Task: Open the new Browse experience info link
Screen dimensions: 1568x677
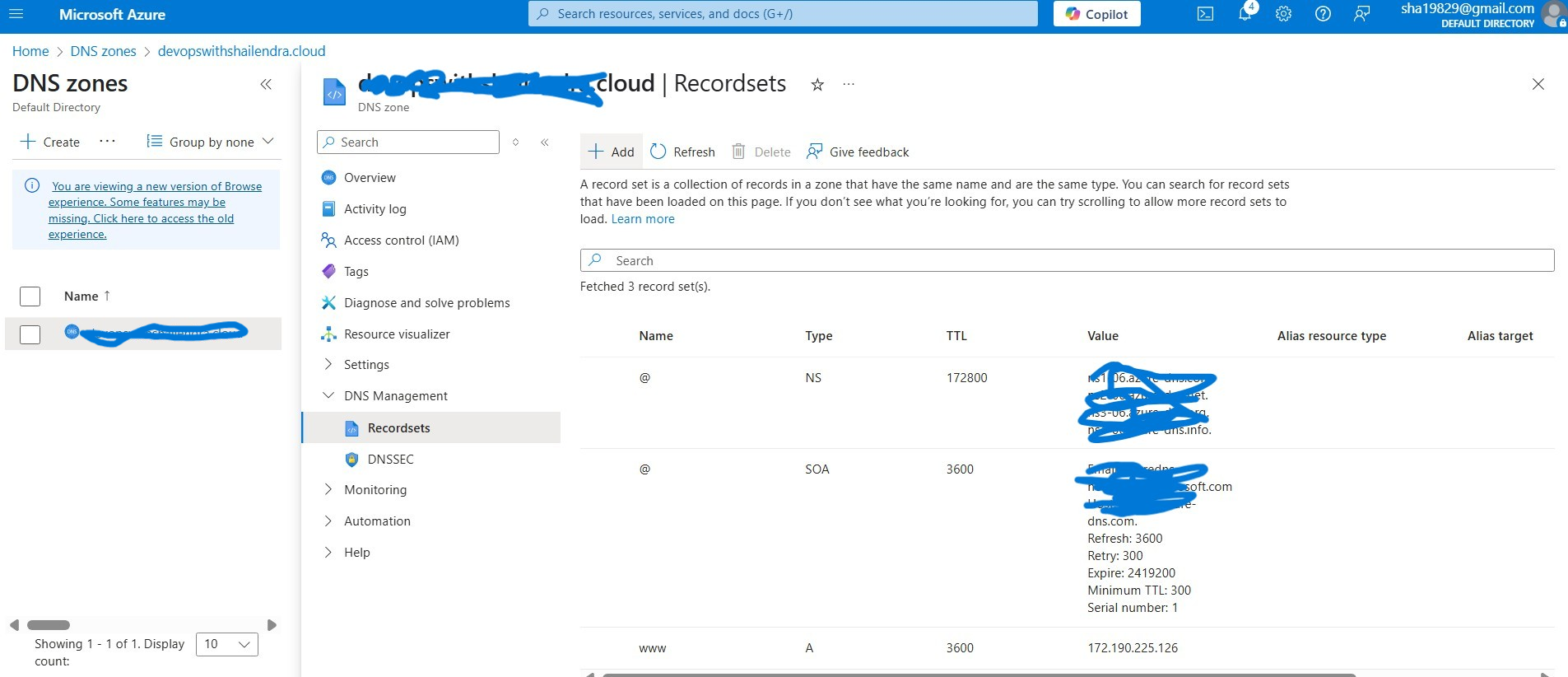Action: coord(155,210)
